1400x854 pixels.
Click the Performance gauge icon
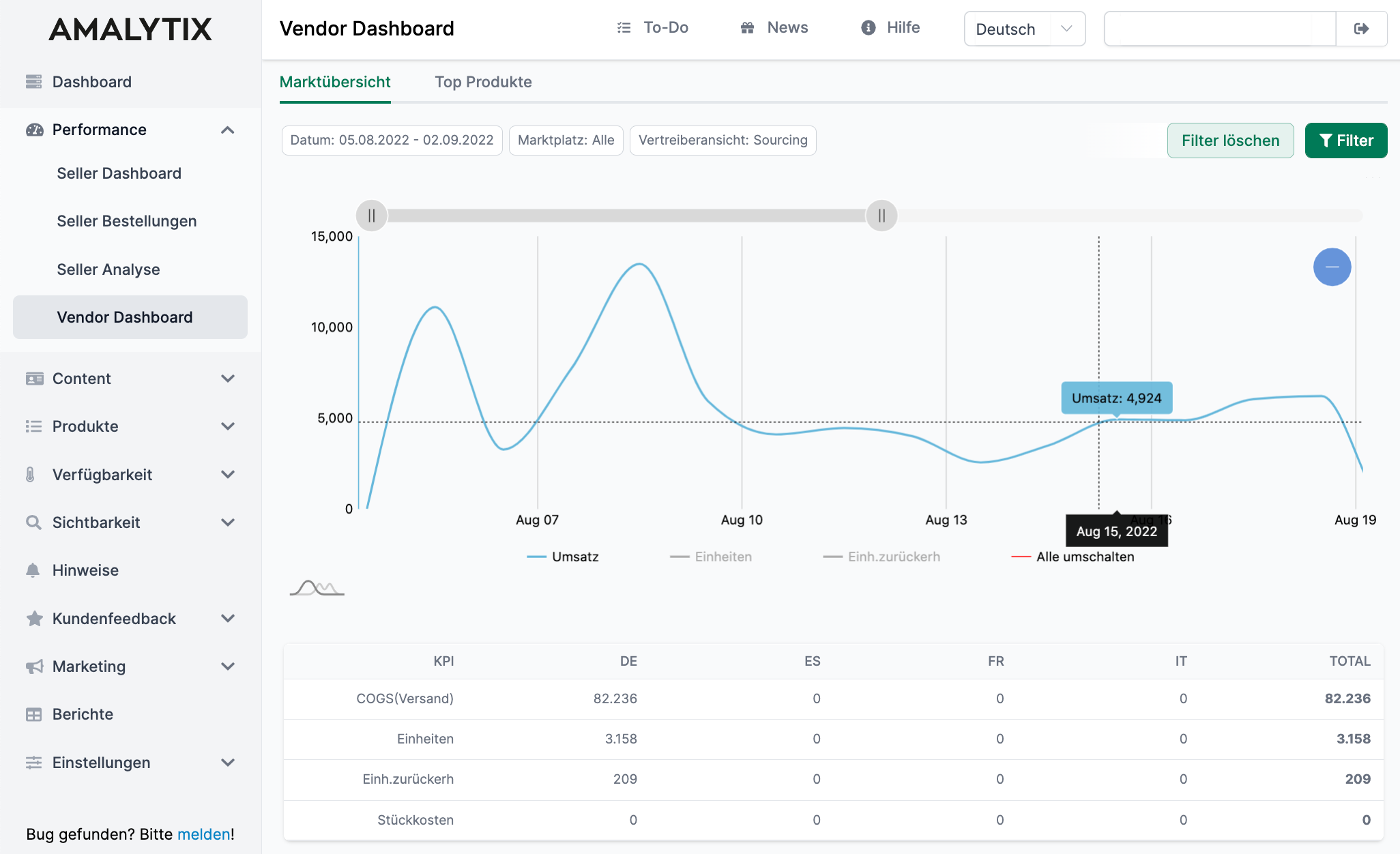pyautogui.click(x=34, y=130)
